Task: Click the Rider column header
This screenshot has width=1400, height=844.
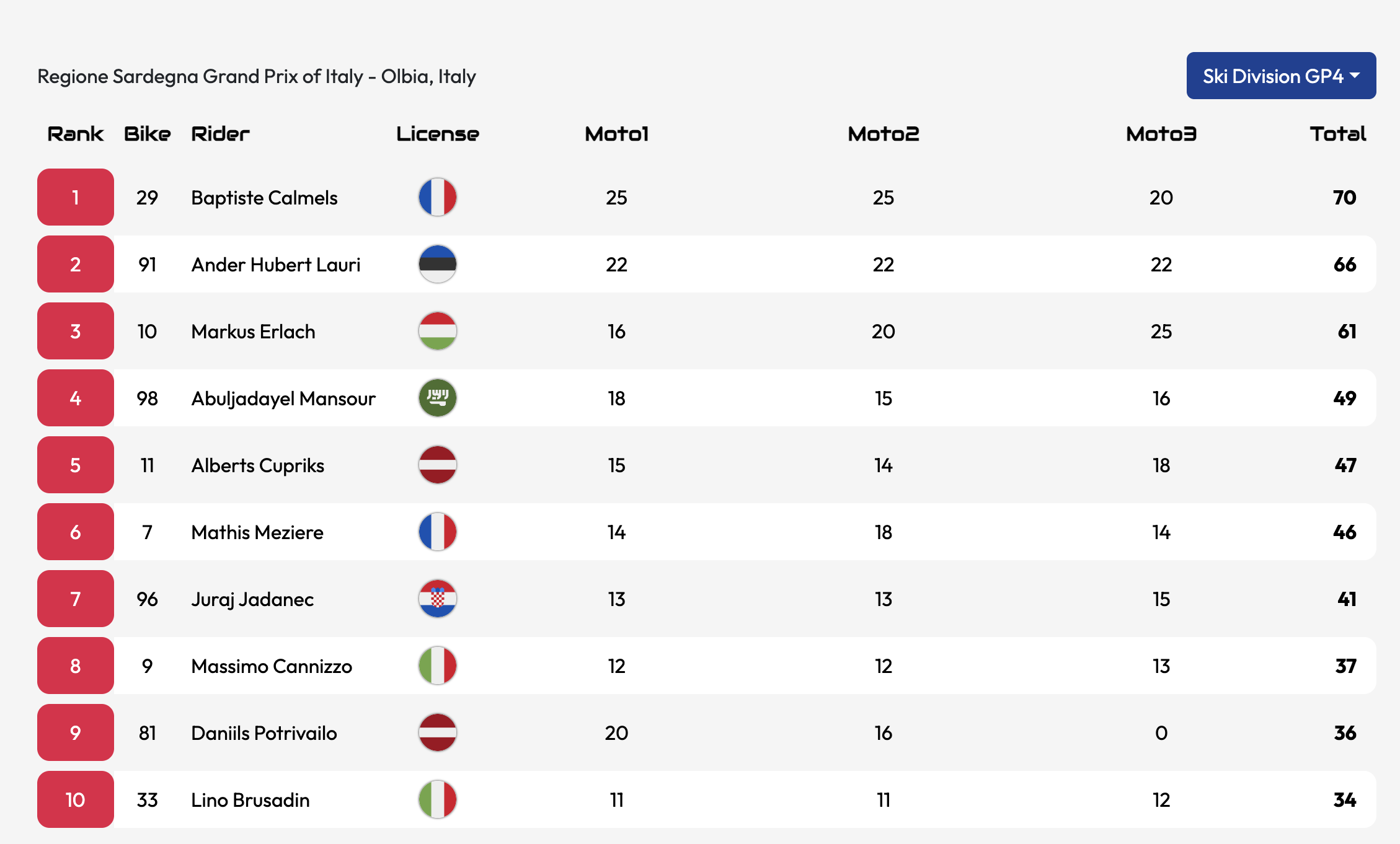Action: point(220,134)
